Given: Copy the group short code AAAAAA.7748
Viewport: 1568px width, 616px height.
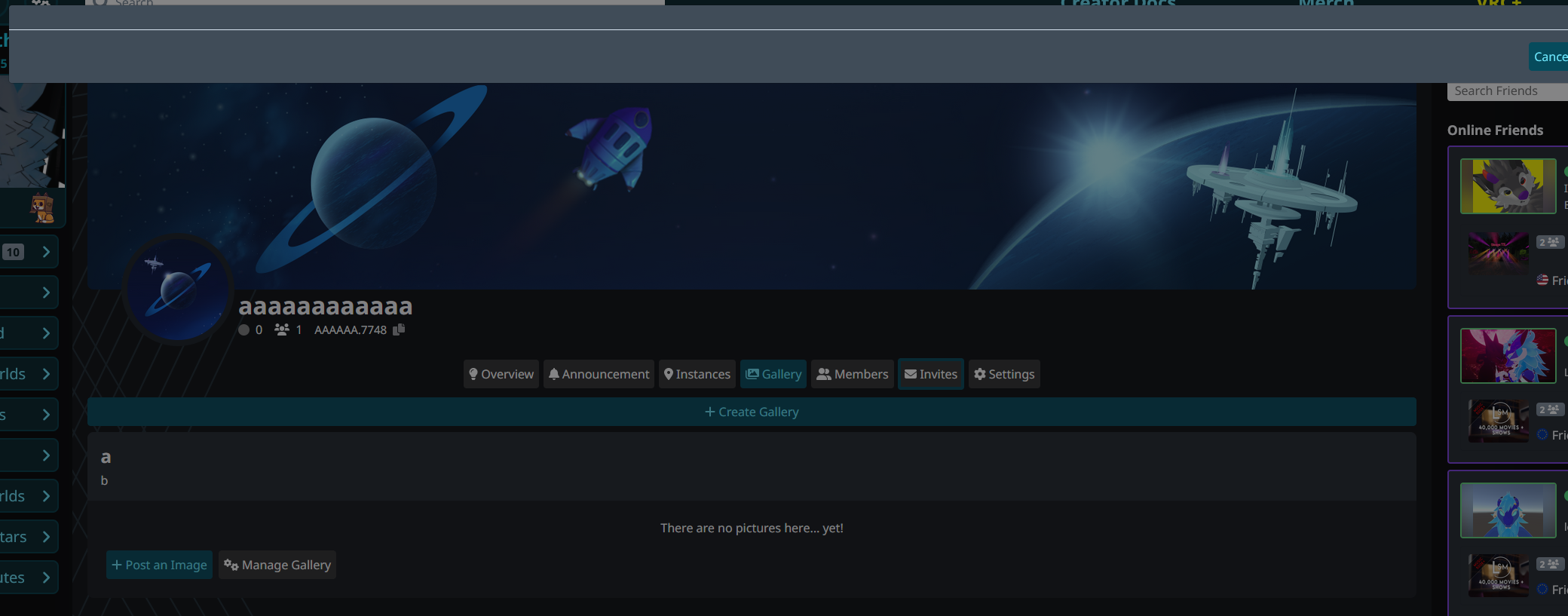Looking at the screenshot, I should click(x=399, y=329).
